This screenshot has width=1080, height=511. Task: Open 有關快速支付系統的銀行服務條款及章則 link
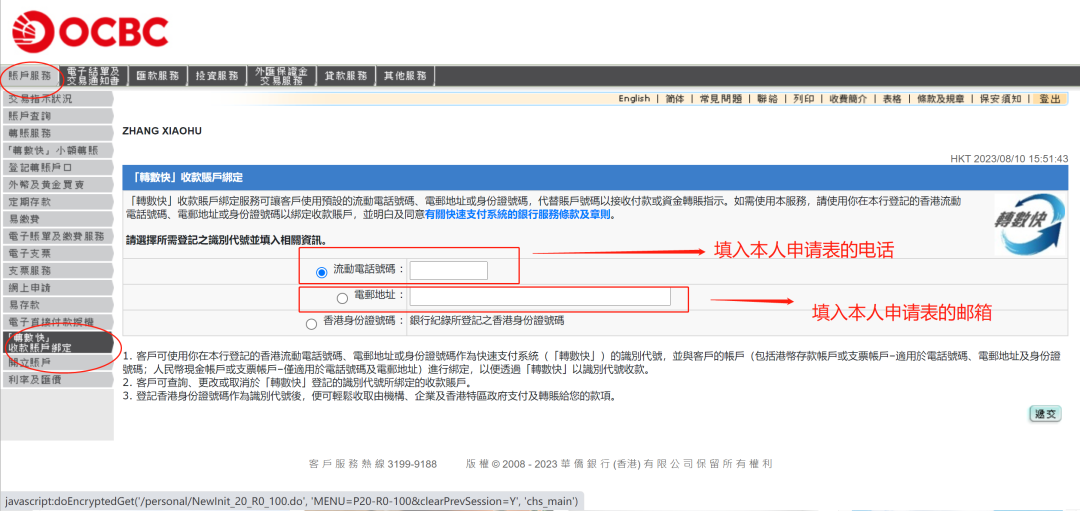(519, 214)
